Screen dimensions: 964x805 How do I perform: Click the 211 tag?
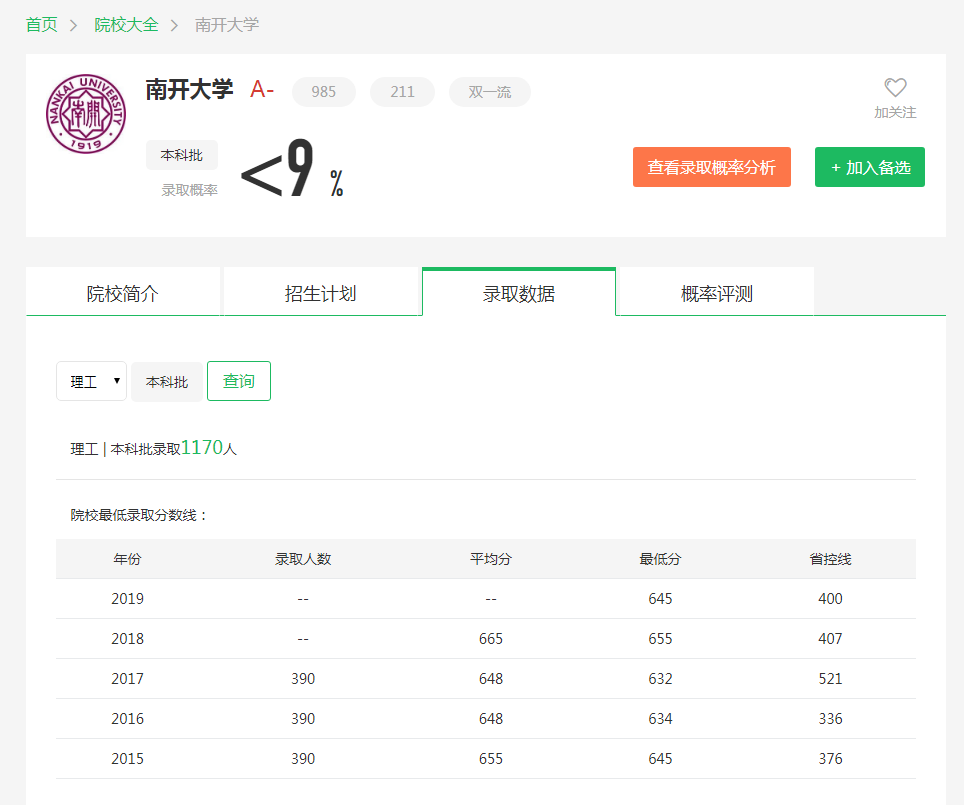[402, 92]
